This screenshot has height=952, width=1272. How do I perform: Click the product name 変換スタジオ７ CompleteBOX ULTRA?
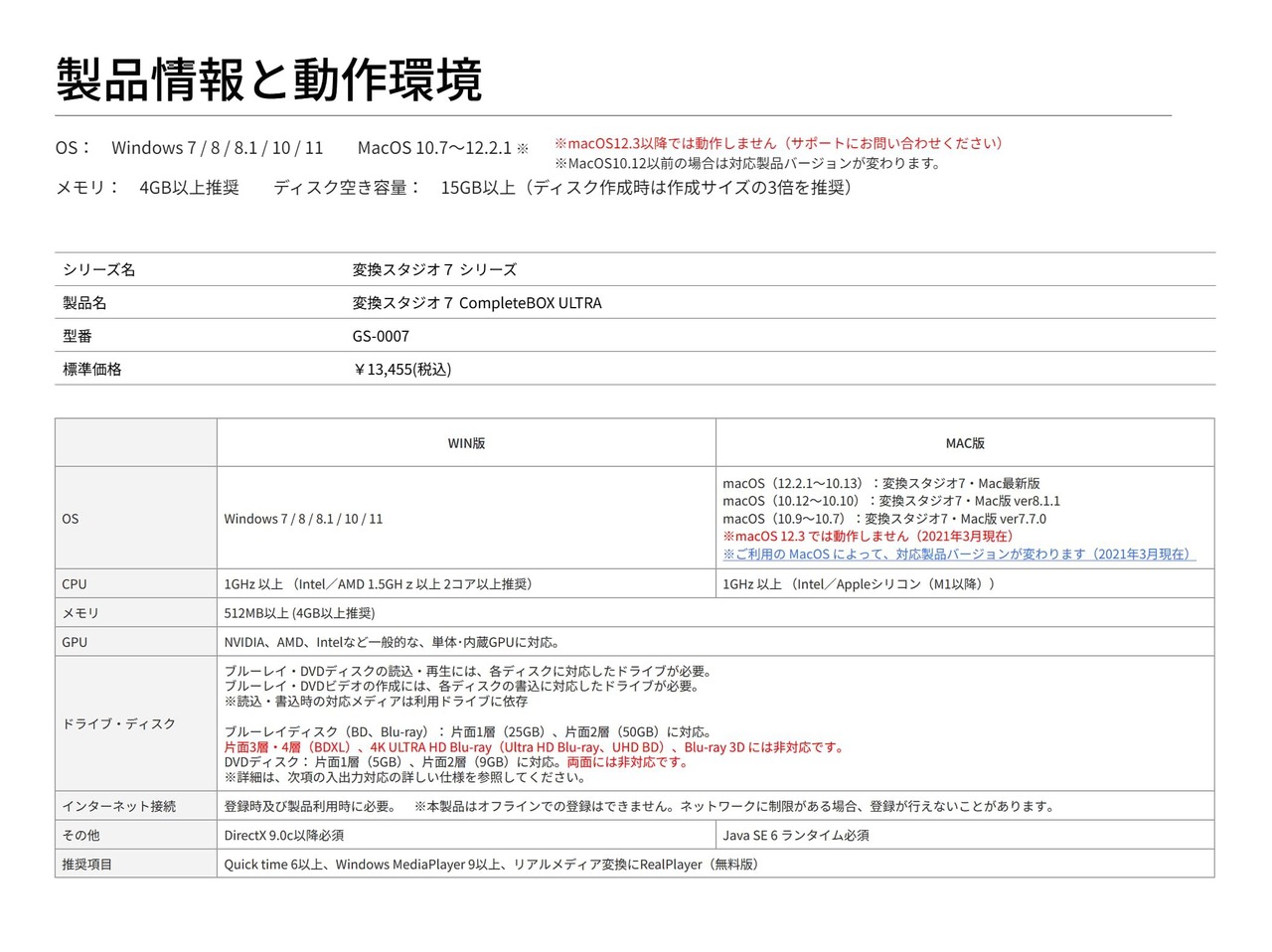pyautogui.click(x=477, y=302)
